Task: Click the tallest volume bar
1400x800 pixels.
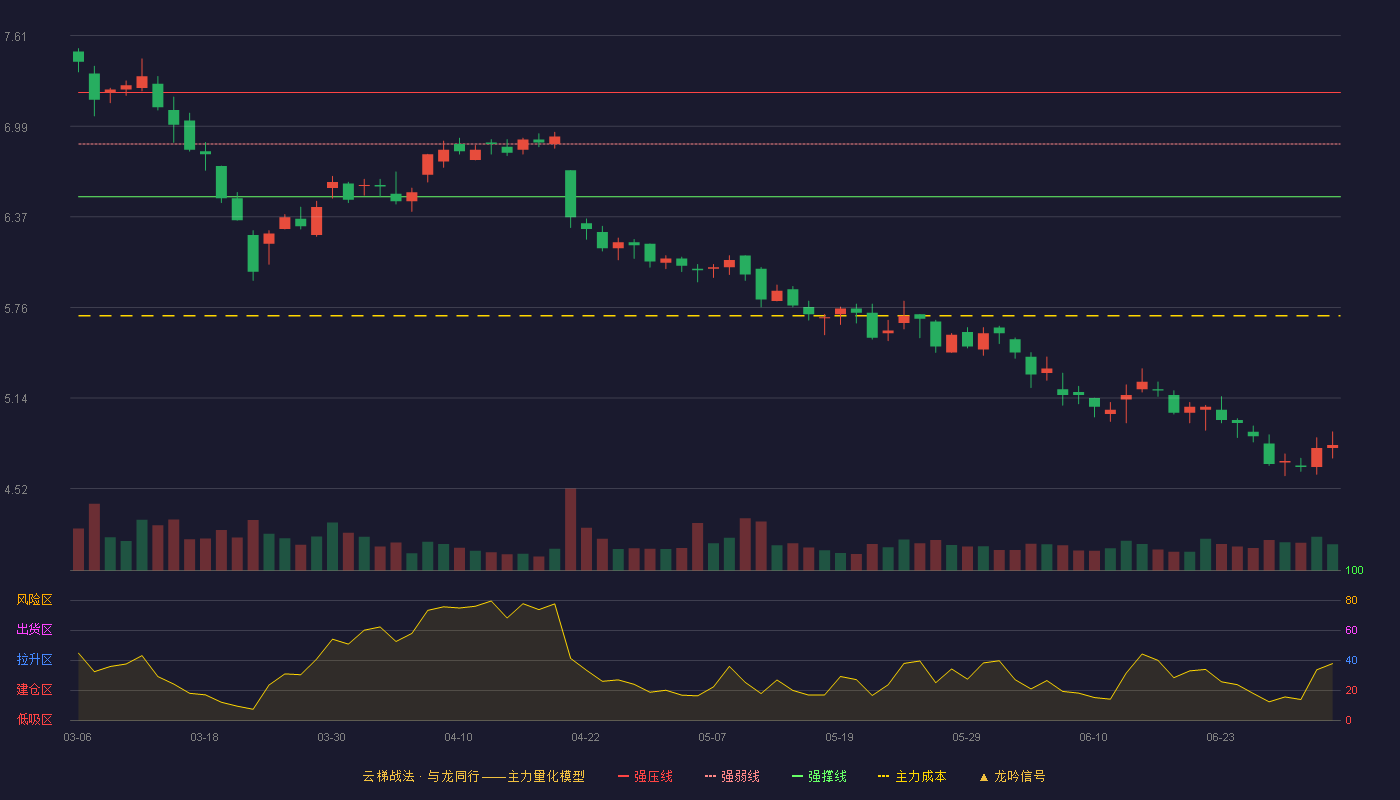Action: tap(570, 529)
